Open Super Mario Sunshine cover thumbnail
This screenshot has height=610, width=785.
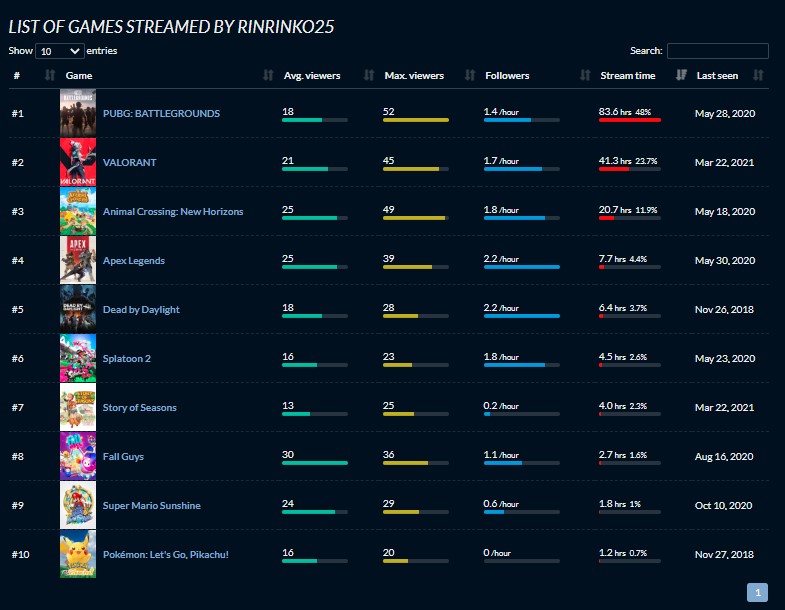click(x=78, y=505)
